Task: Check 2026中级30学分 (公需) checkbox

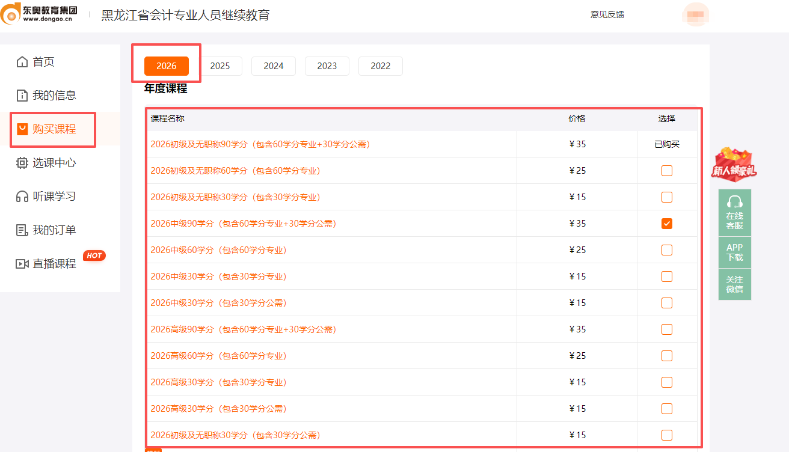Action: (x=667, y=303)
